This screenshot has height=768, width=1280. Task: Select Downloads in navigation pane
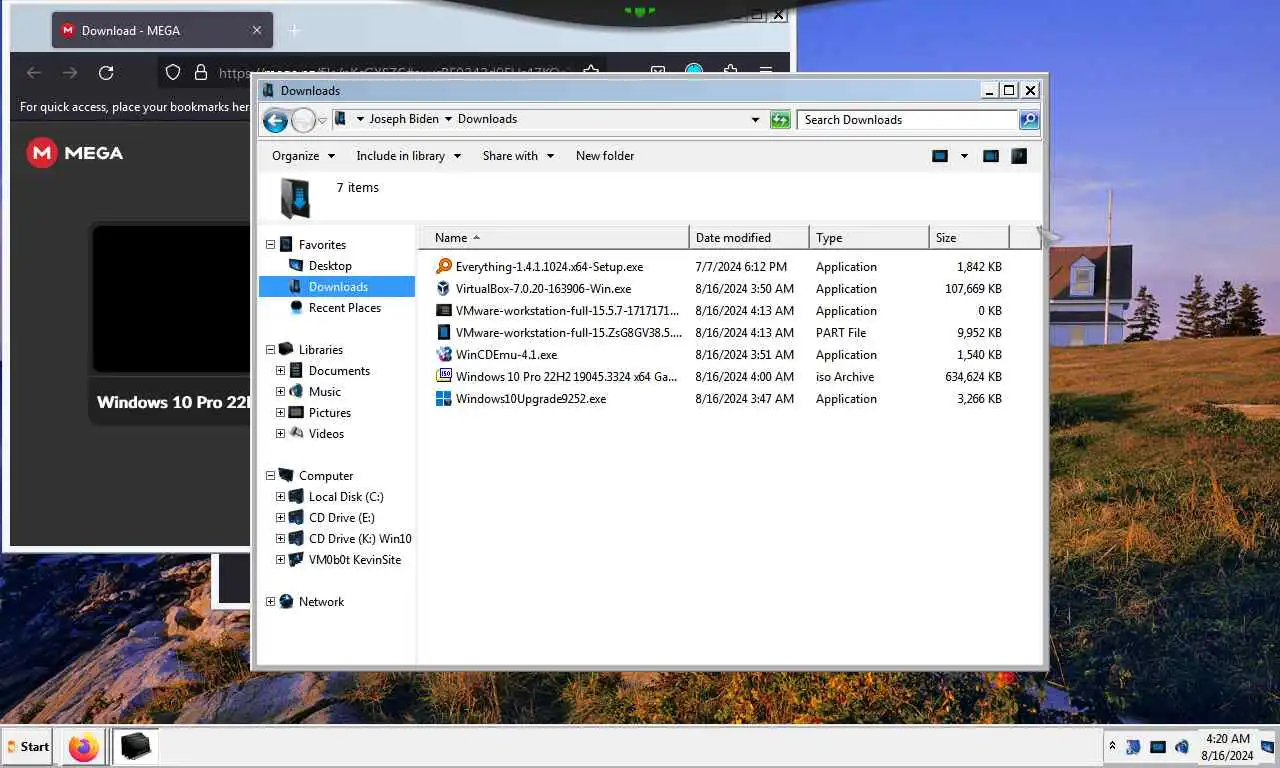(338, 287)
